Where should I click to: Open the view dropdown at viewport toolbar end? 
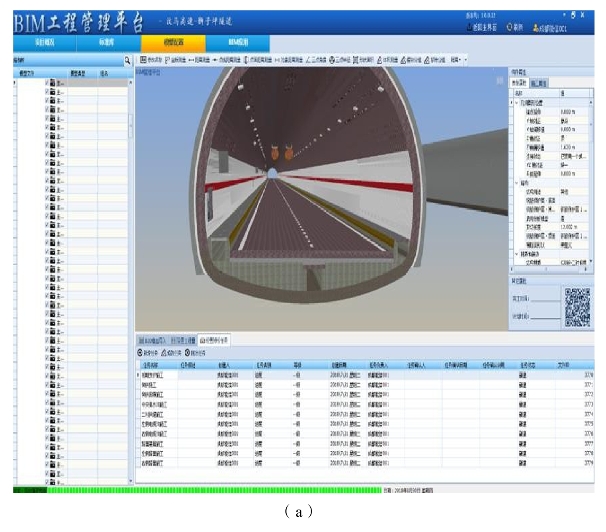point(456,60)
